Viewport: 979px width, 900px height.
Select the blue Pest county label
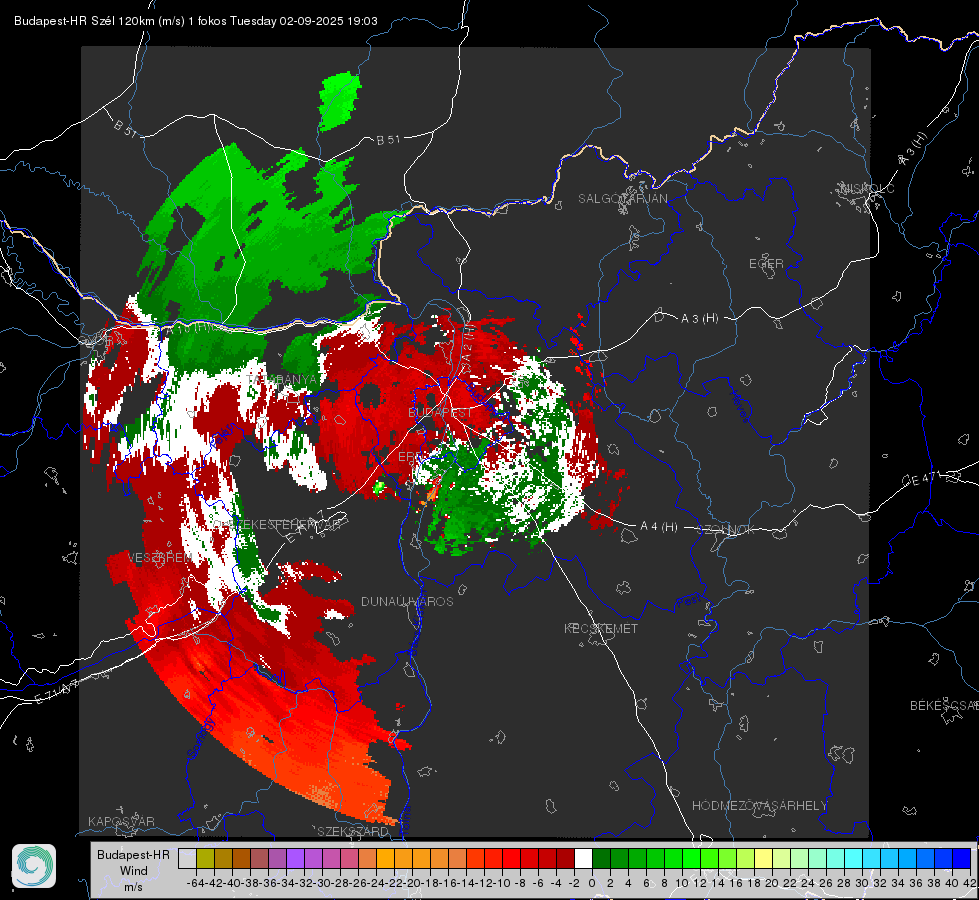687,602
